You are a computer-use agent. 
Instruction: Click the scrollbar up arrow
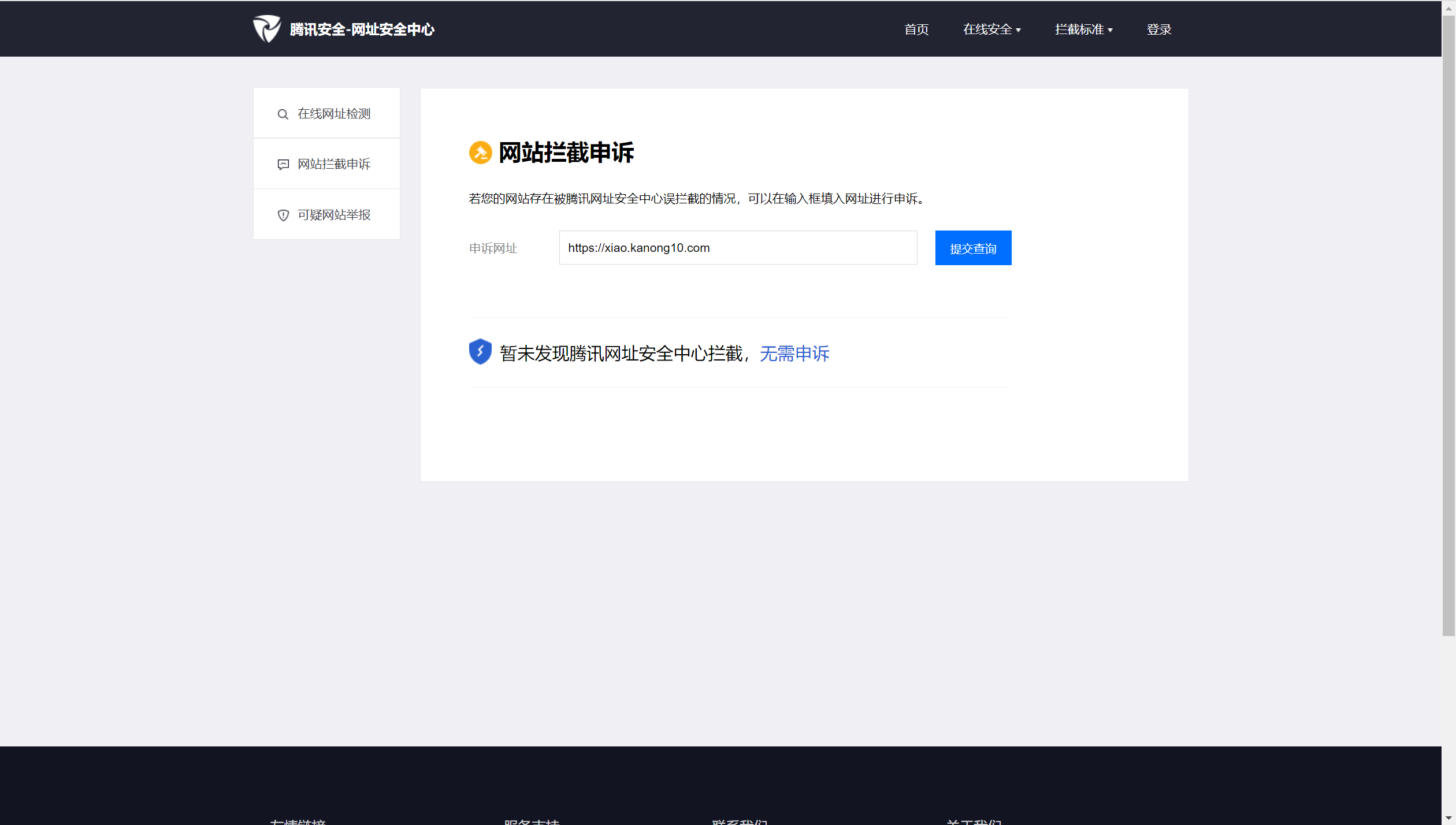[x=1448, y=9]
